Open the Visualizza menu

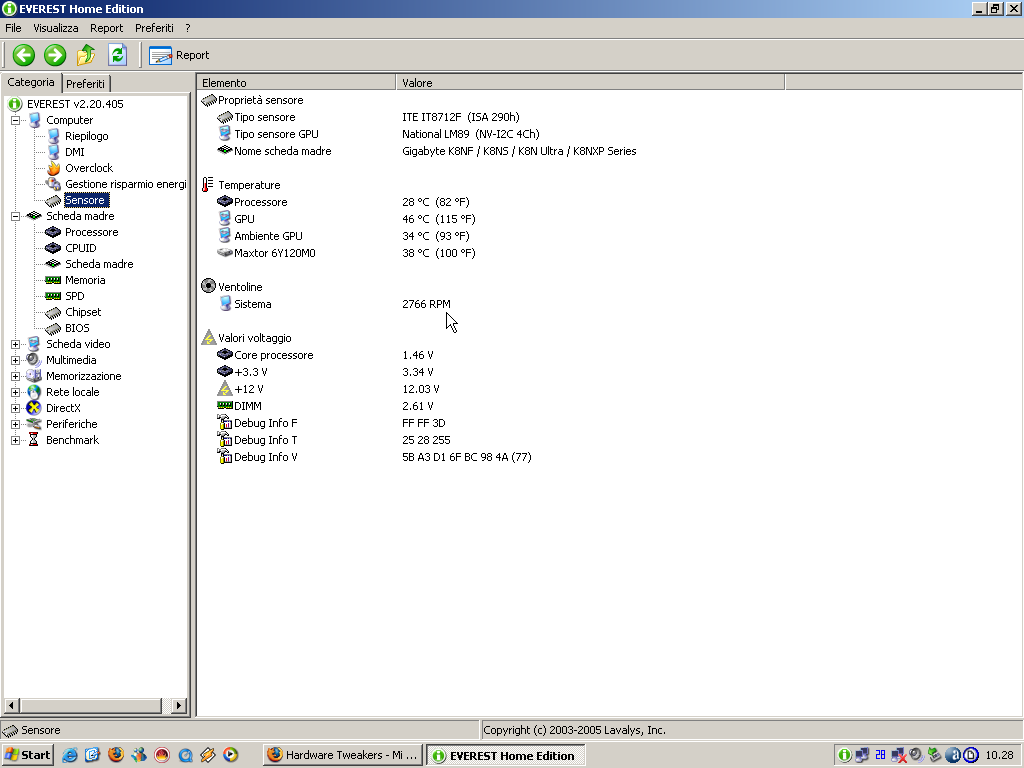[56, 28]
